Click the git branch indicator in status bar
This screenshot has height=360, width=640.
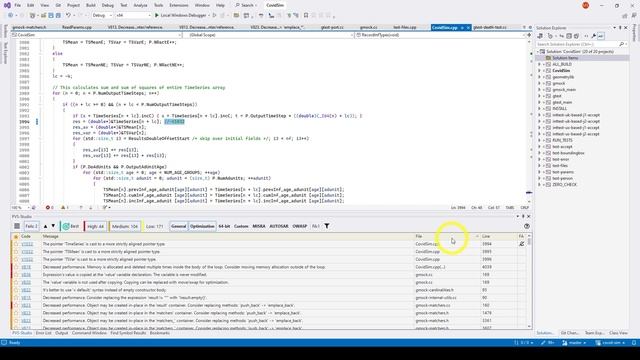pyautogui.click(x=574, y=343)
